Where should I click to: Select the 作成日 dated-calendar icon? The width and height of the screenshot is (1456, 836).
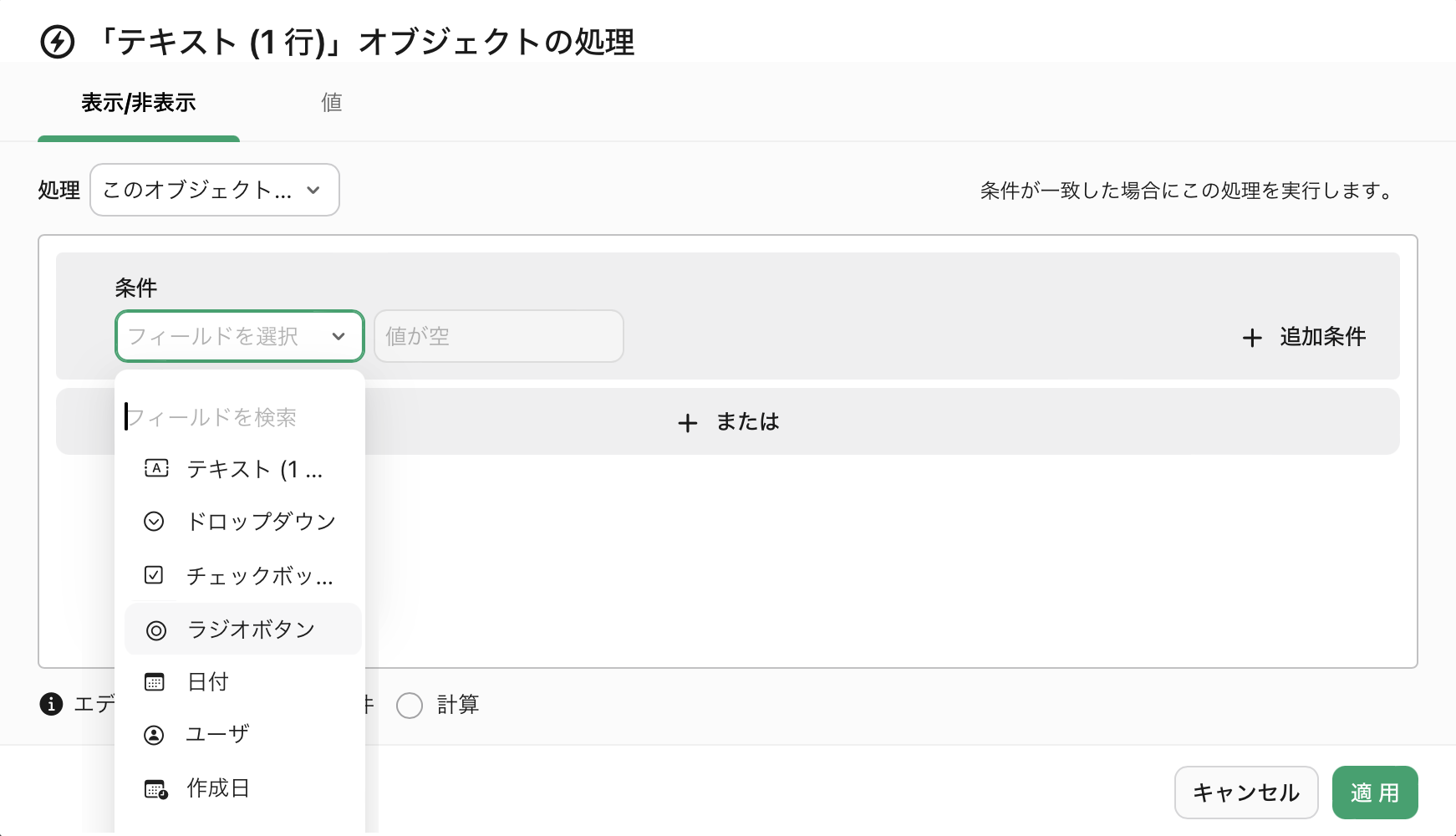(154, 788)
